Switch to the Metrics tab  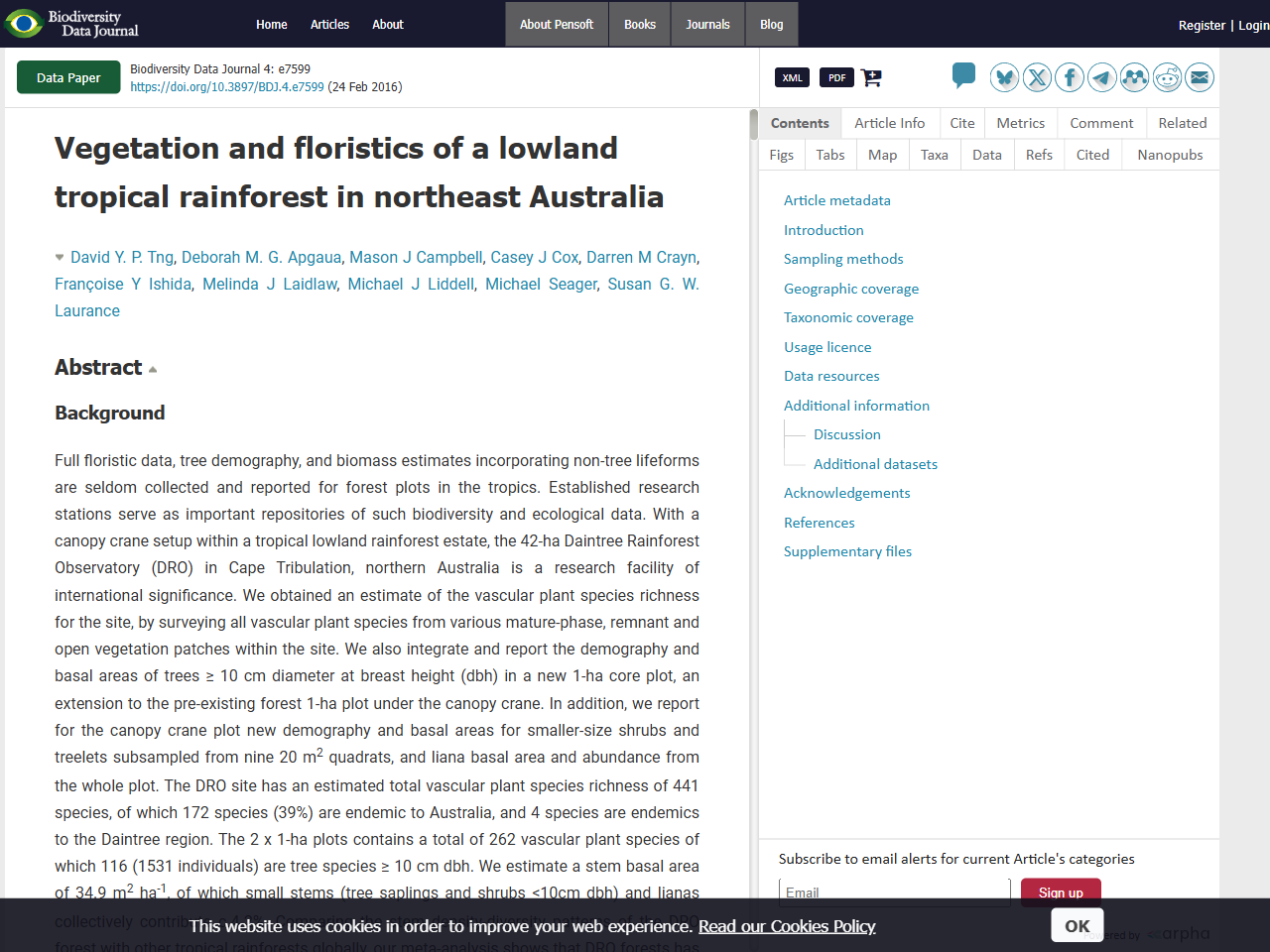1021,122
